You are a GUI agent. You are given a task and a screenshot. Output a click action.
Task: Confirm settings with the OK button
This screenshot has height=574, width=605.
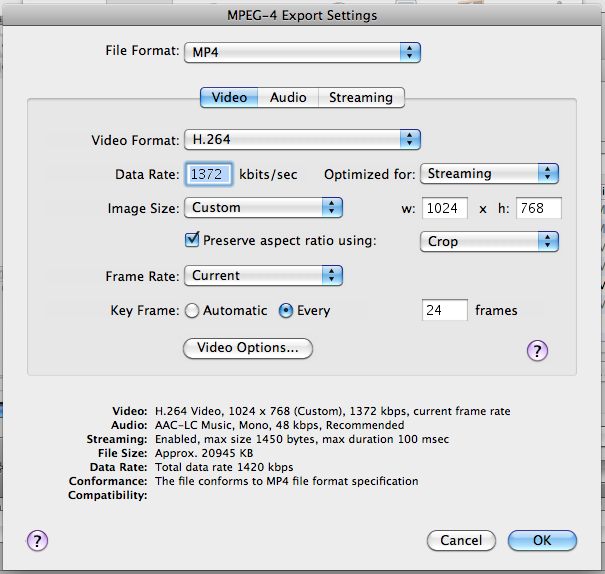click(542, 540)
